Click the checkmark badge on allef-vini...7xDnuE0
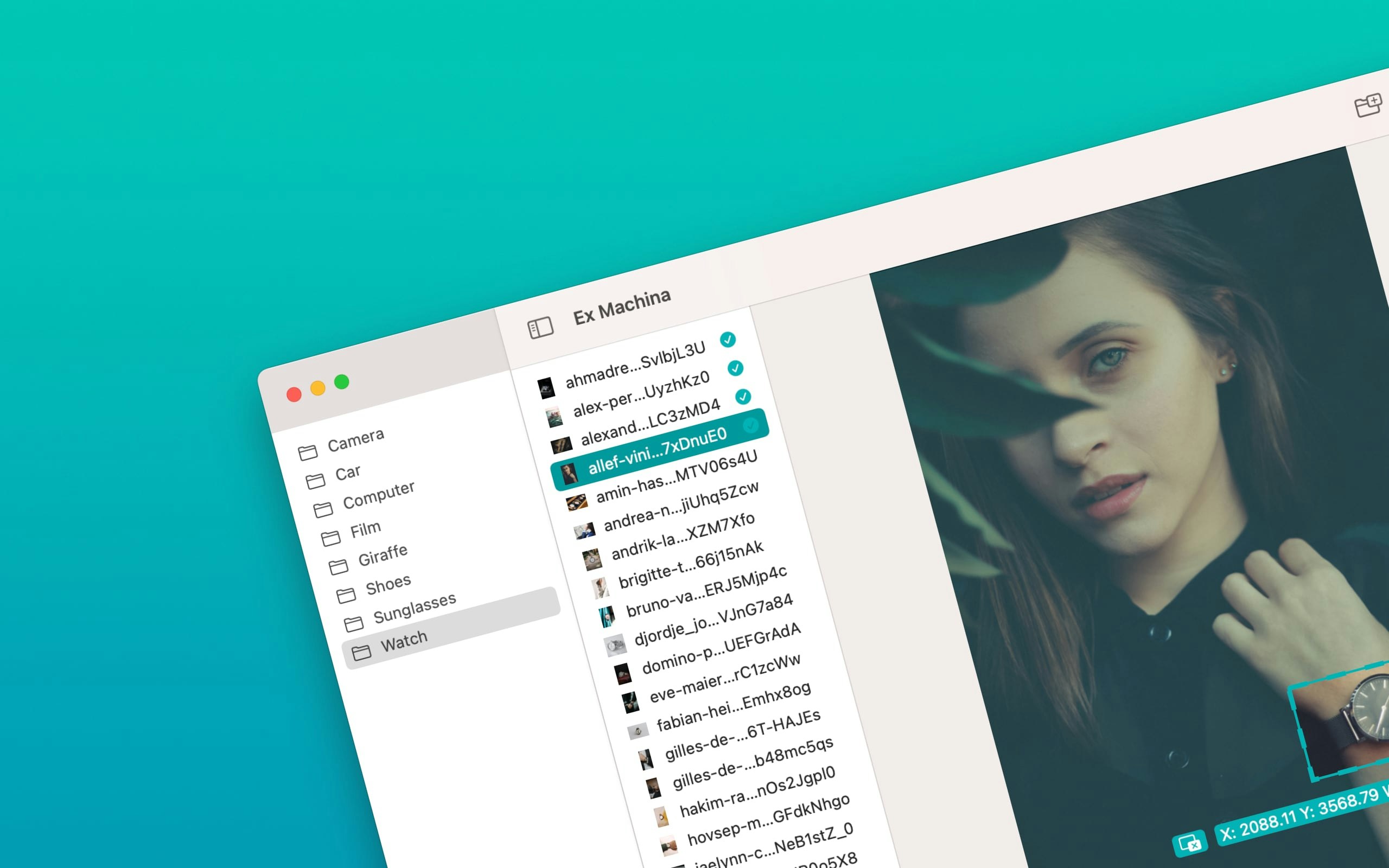The width and height of the screenshot is (1389, 868). [x=750, y=425]
